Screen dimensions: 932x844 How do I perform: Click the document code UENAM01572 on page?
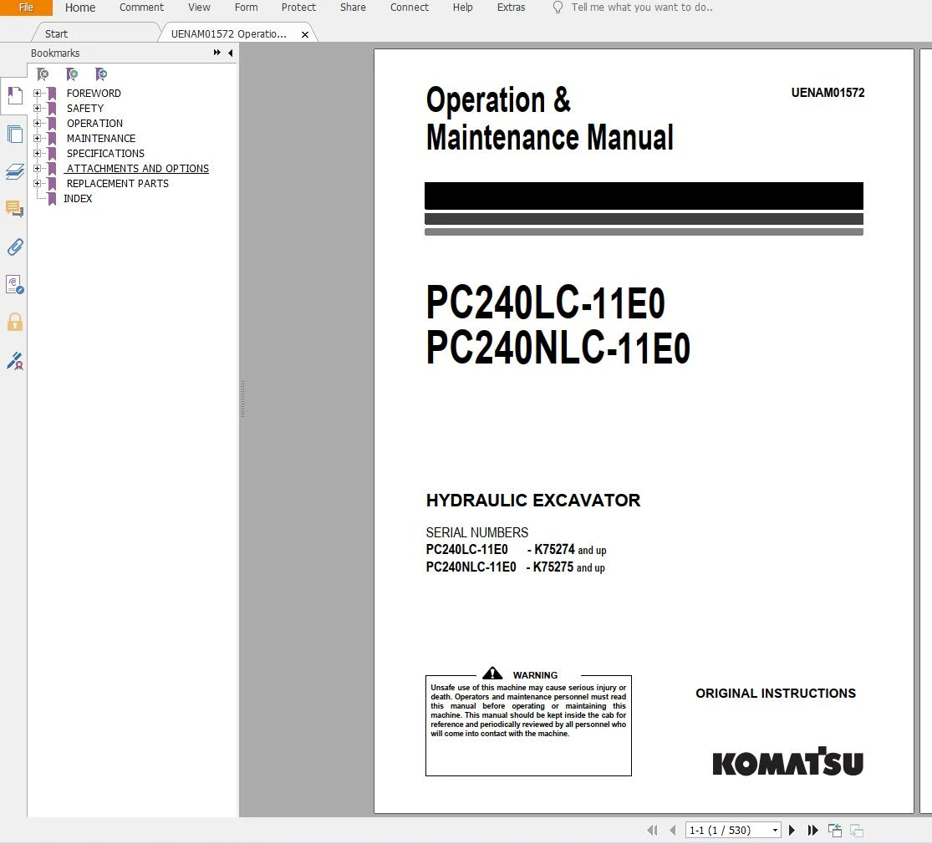click(x=827, y=93)
